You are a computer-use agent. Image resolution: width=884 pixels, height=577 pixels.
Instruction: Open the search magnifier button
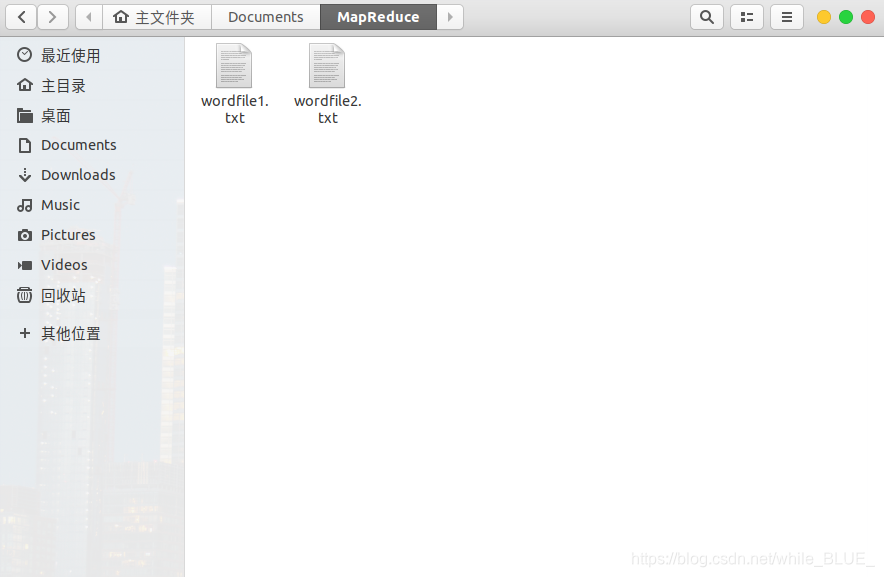click(x=707, y=17)
